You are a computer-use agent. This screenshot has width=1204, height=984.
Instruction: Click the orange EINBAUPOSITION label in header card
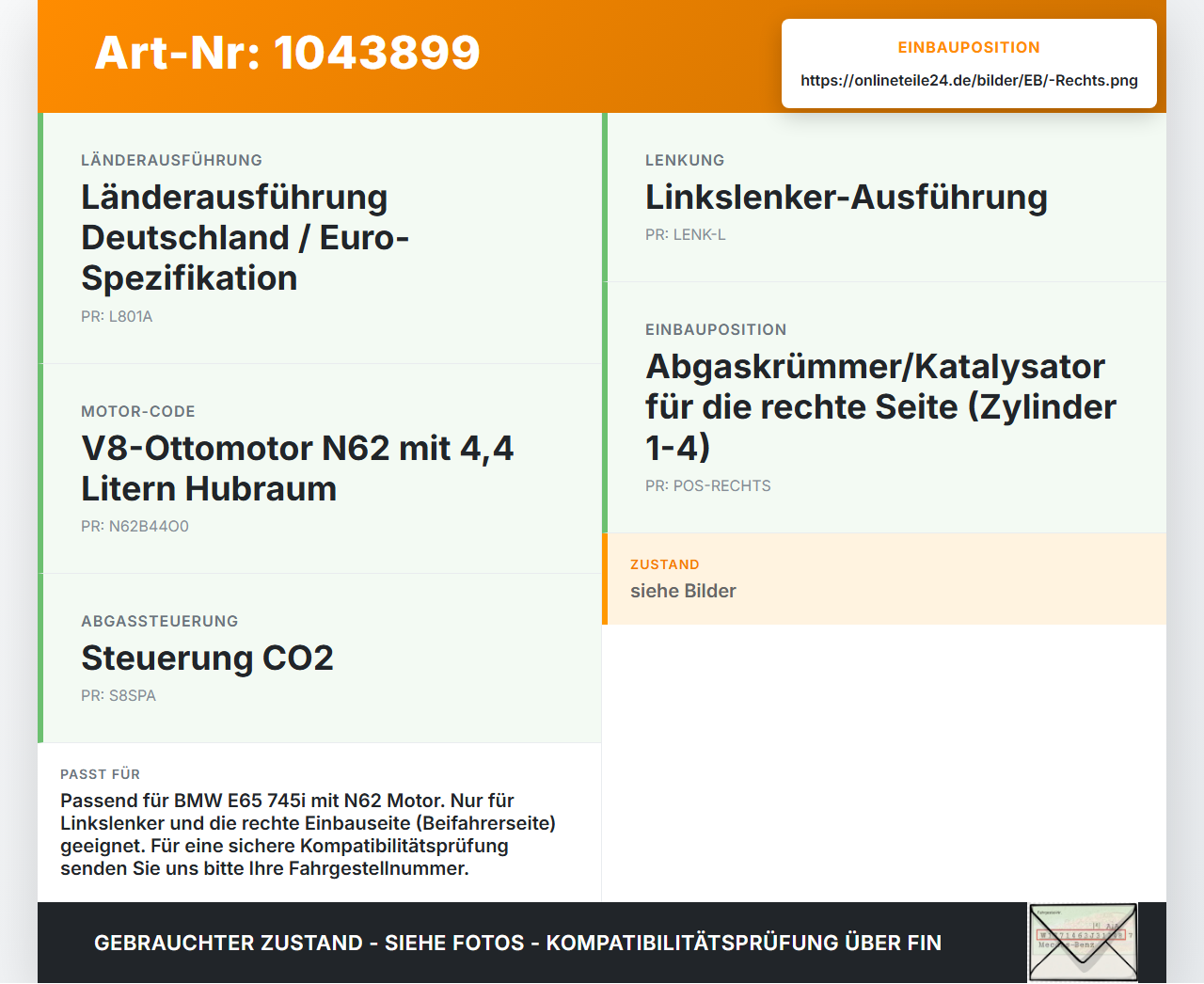[969, 47]
